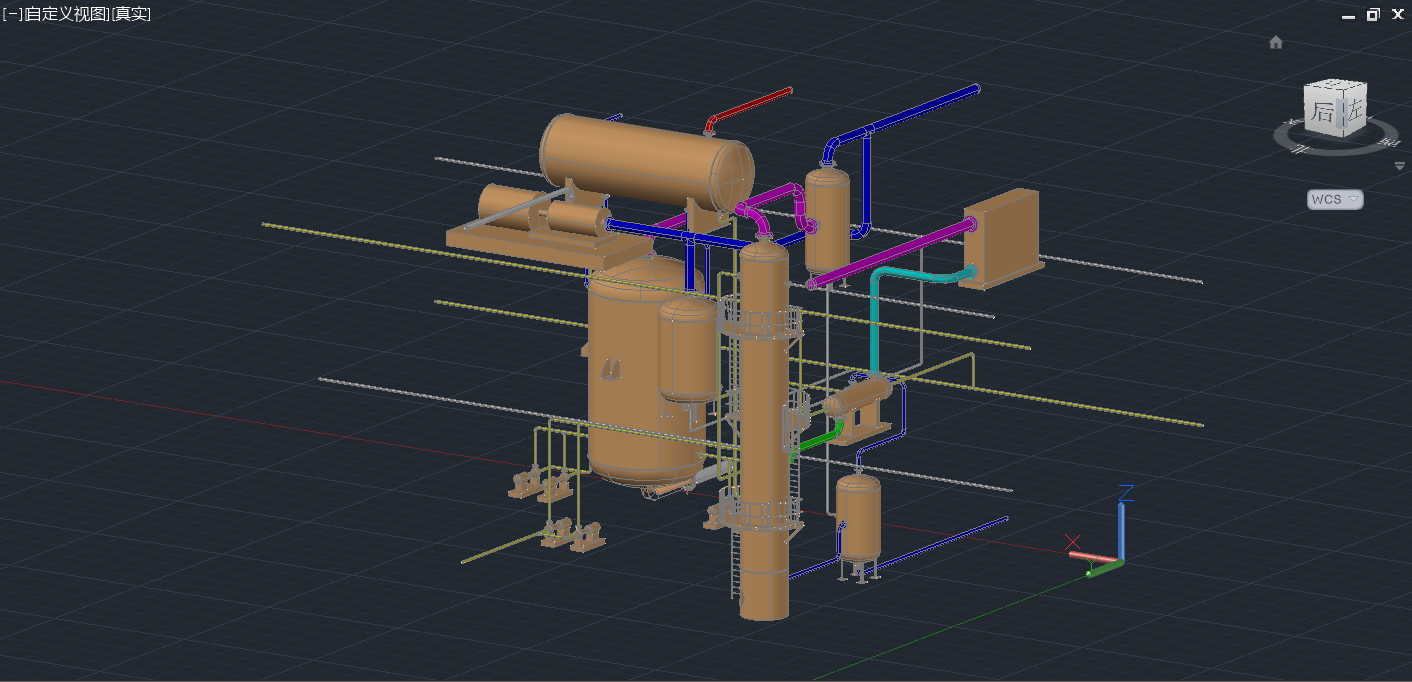Minimize the drawing viewport window

pyautogui.click(x=1348, y=15)
